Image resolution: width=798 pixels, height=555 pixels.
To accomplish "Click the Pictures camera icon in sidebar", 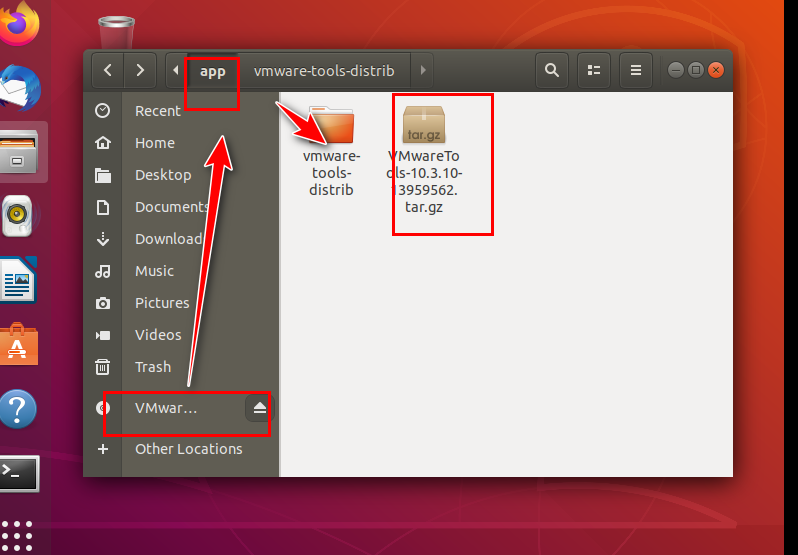I will click(103, 303).
